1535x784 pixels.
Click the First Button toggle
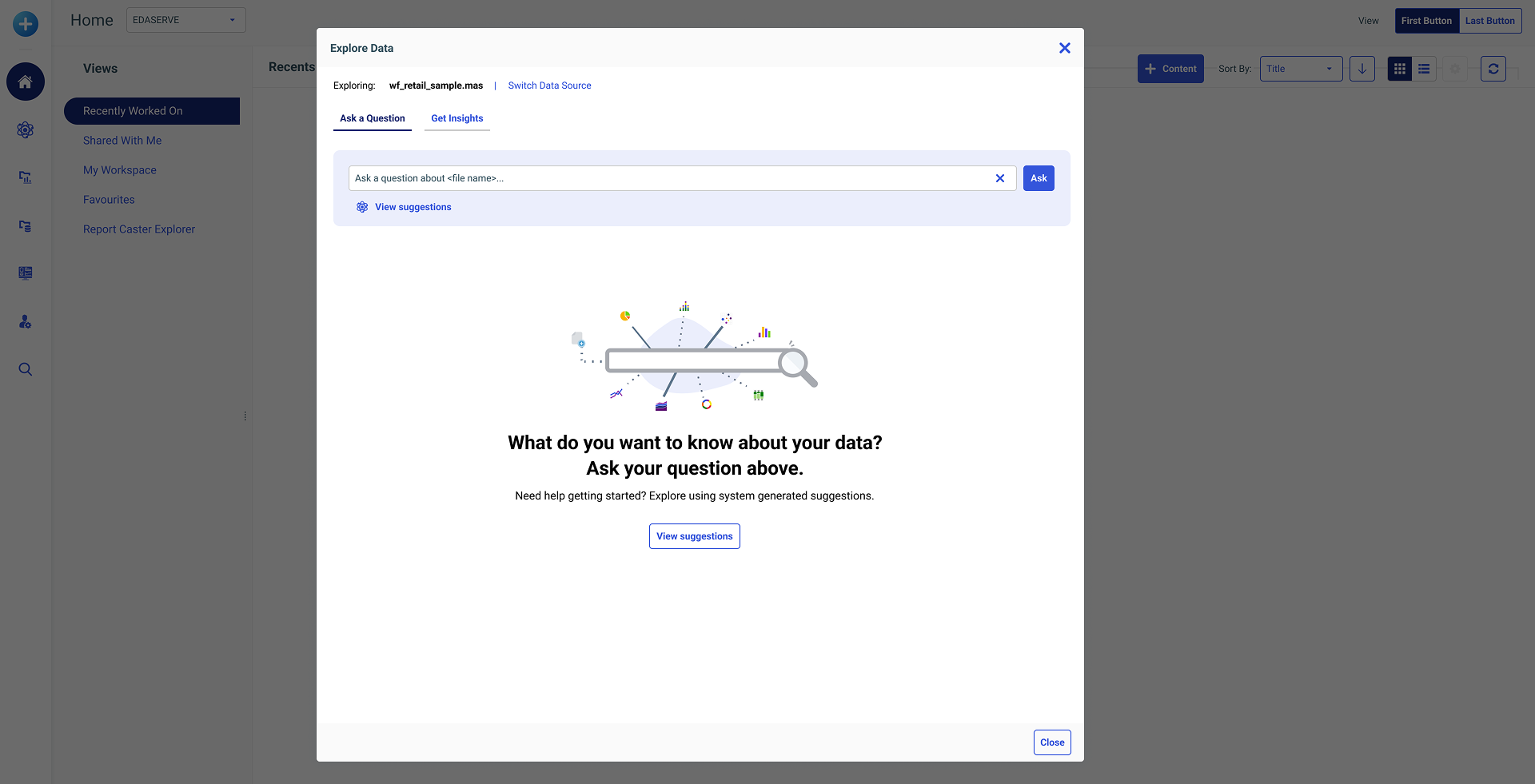[1427, 21]
